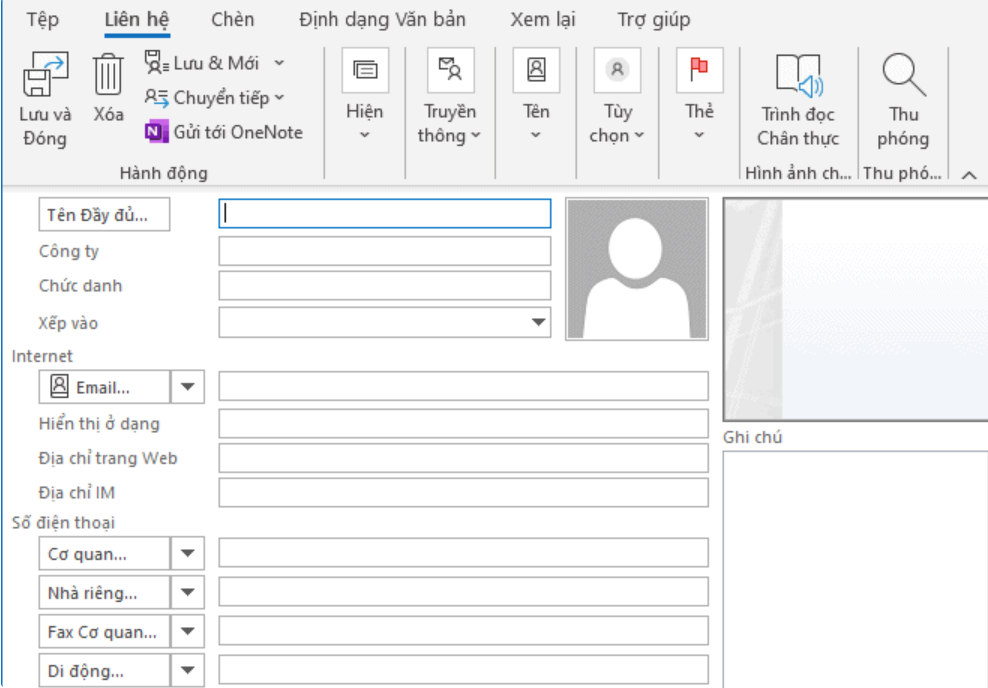Click the Chức danh input field
The image size is (988, 688).
click(385, 285)
